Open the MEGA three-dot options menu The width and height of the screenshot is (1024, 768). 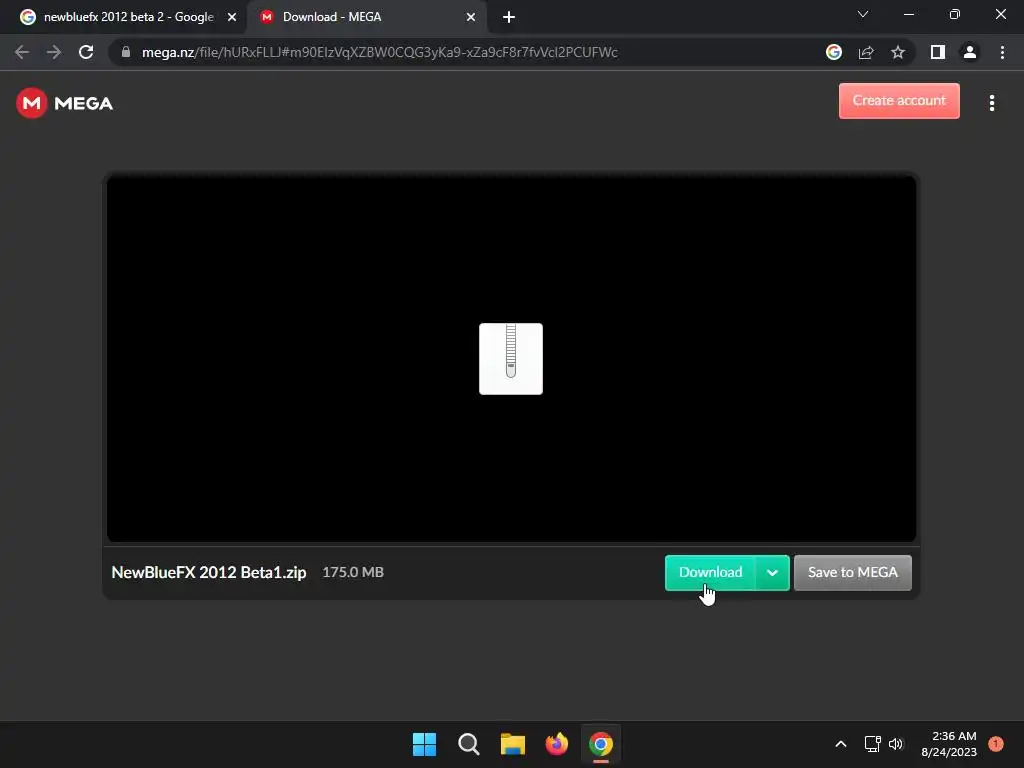tap(992, 103)
